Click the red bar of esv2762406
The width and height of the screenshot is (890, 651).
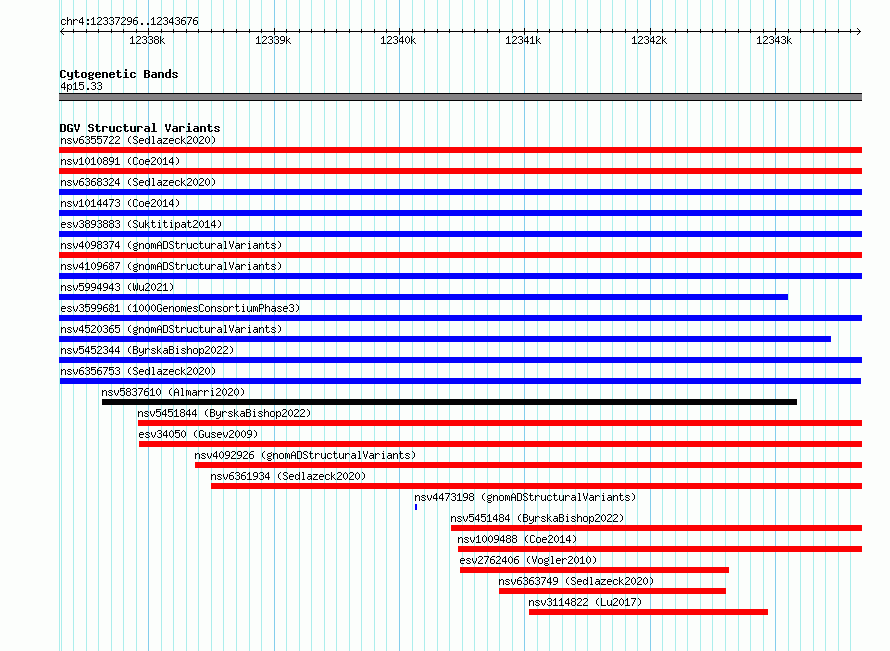(x=594, y=570)
